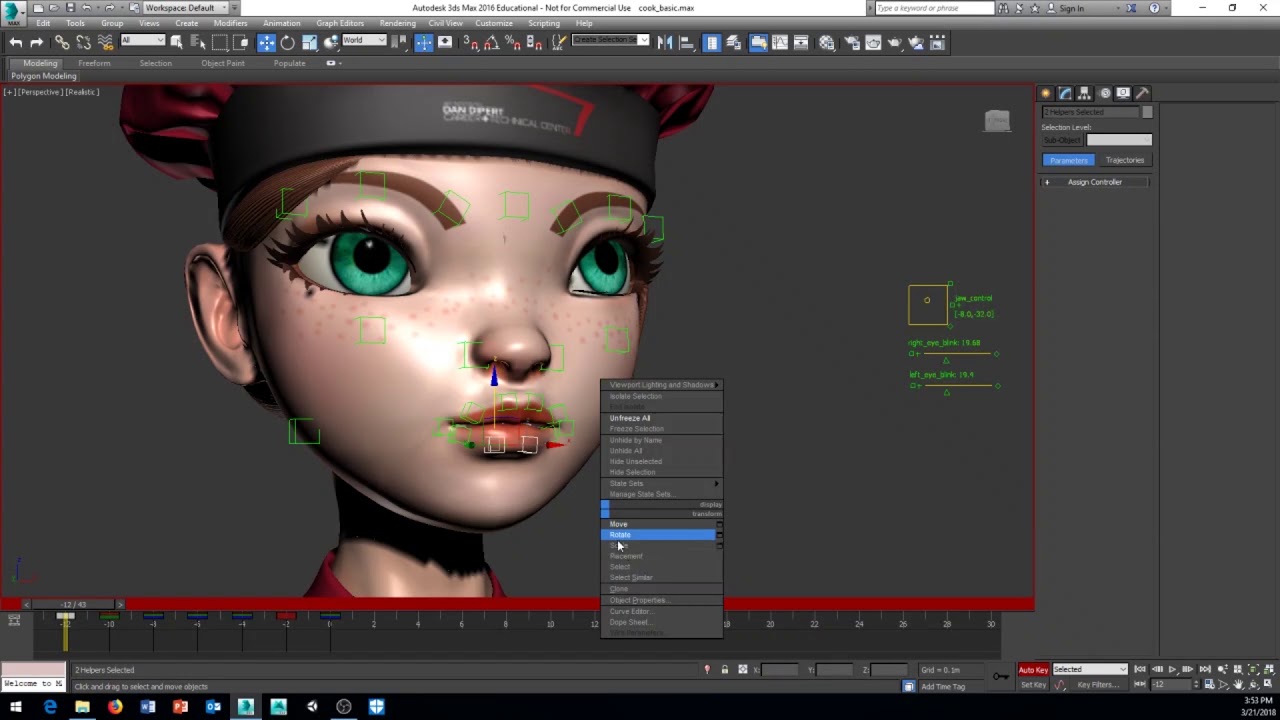Click the Unlink Selection icon
Image resolution: width=1280 pixels, height=720 pixels.
pos(83,42)
